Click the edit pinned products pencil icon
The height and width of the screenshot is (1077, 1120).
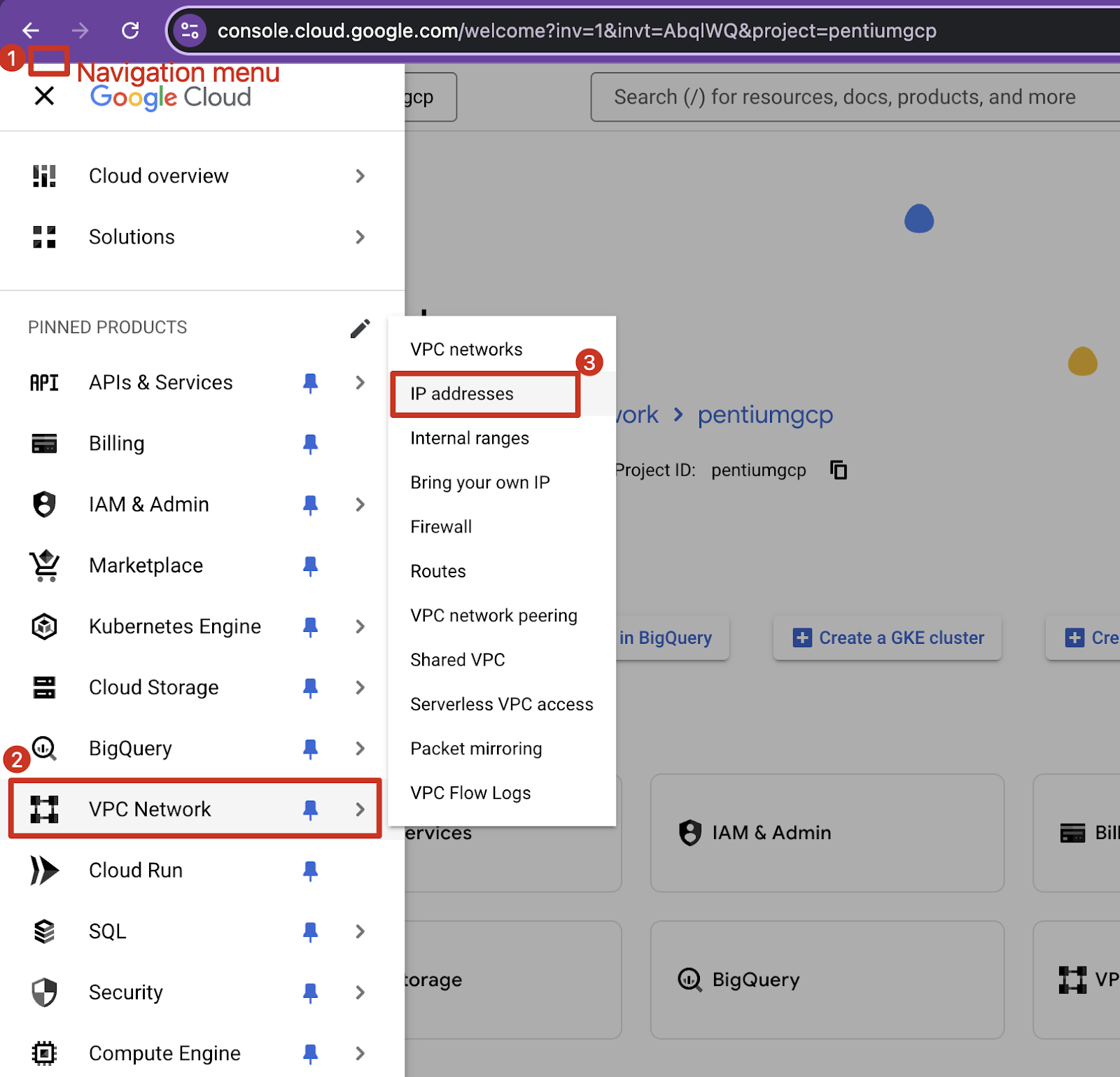tap(360, 328)
